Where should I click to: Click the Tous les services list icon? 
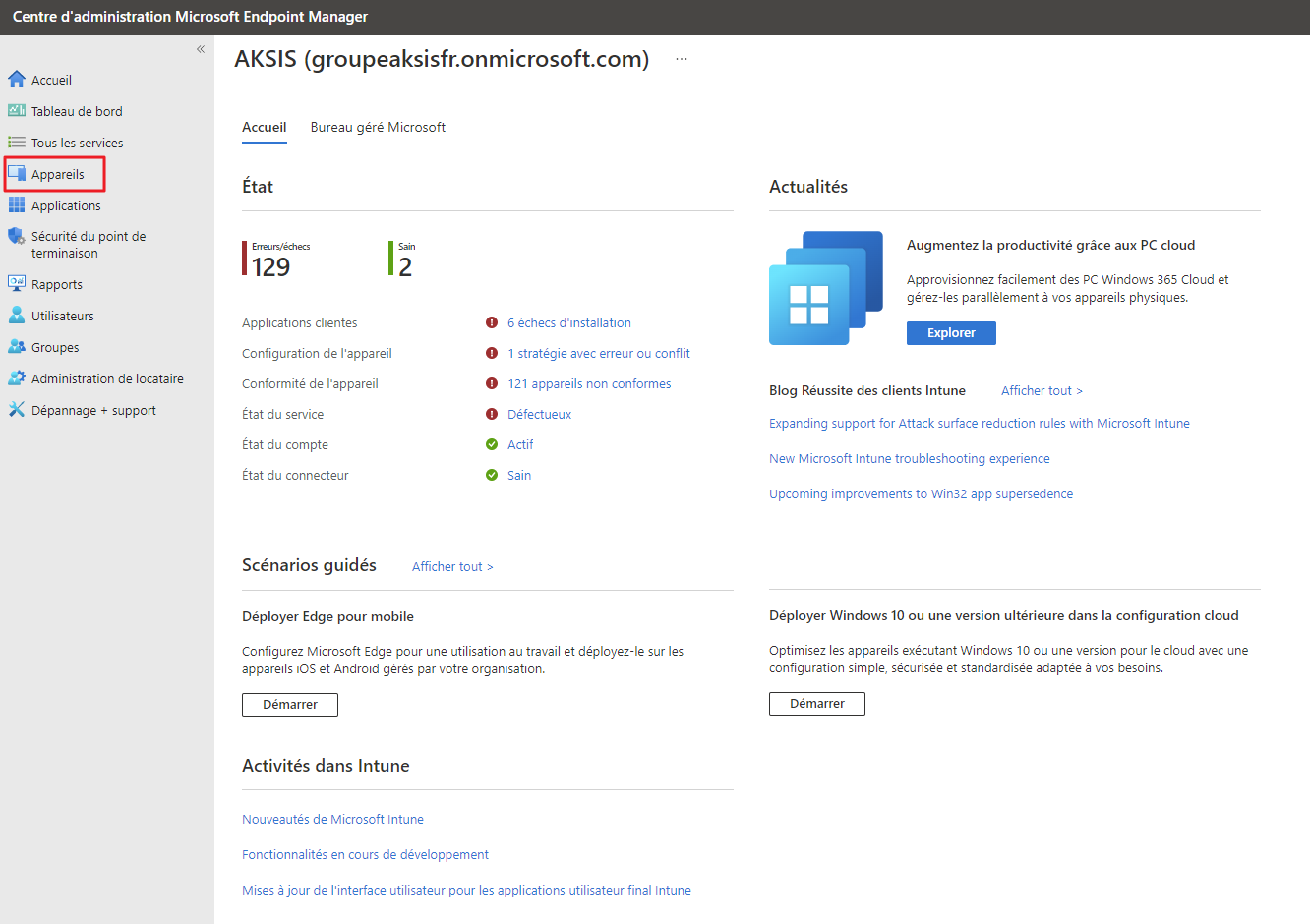click(x=17, y=143)
